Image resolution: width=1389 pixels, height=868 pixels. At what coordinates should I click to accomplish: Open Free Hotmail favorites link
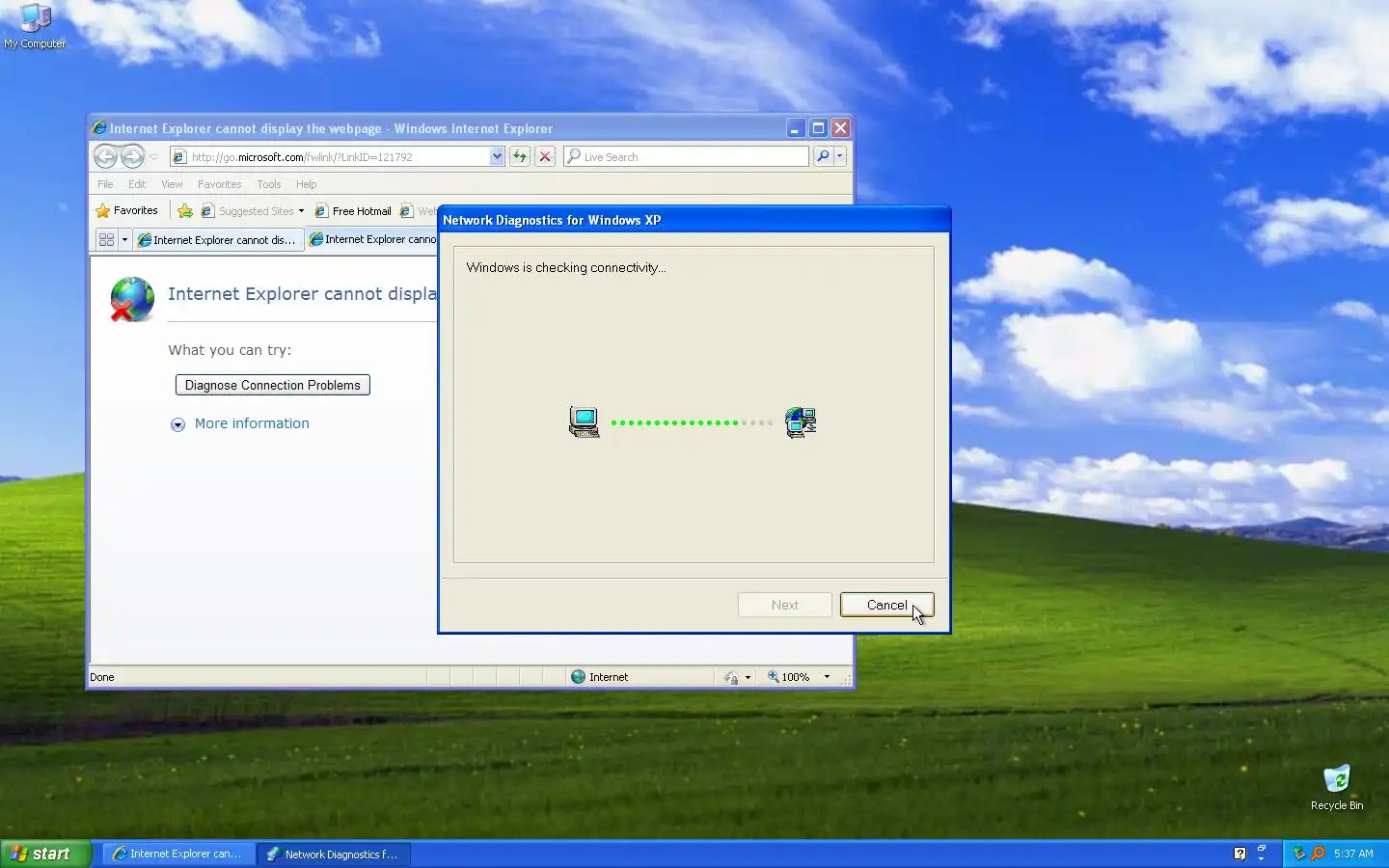point(353,211)
